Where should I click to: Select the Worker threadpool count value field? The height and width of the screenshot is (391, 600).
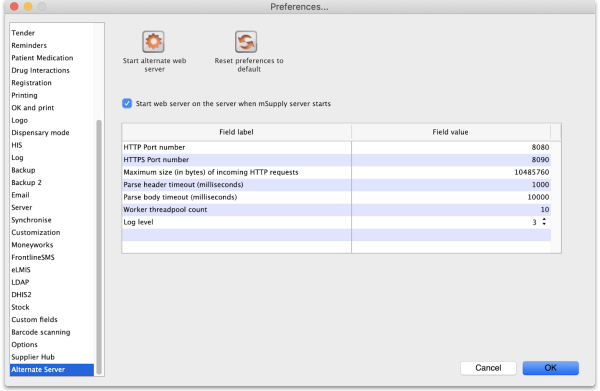click(x=451, y=210)
